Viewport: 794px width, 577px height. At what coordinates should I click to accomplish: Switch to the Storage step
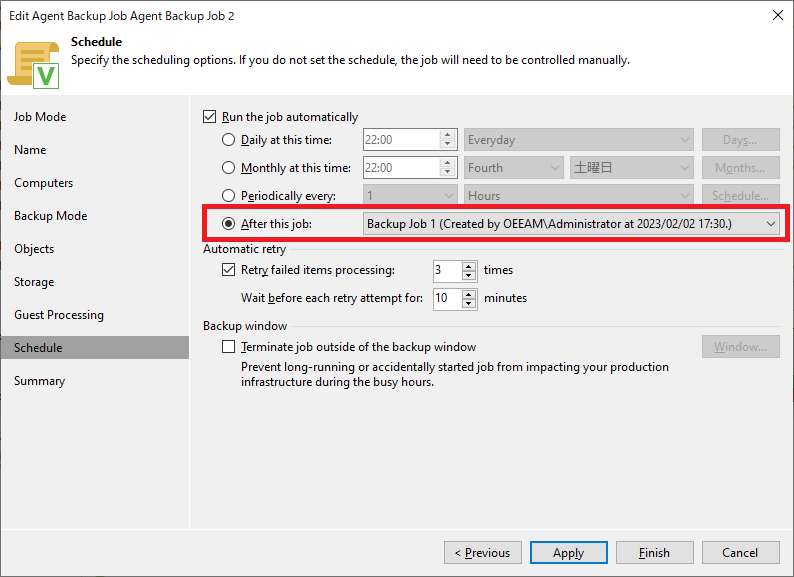tap(34, 282)
